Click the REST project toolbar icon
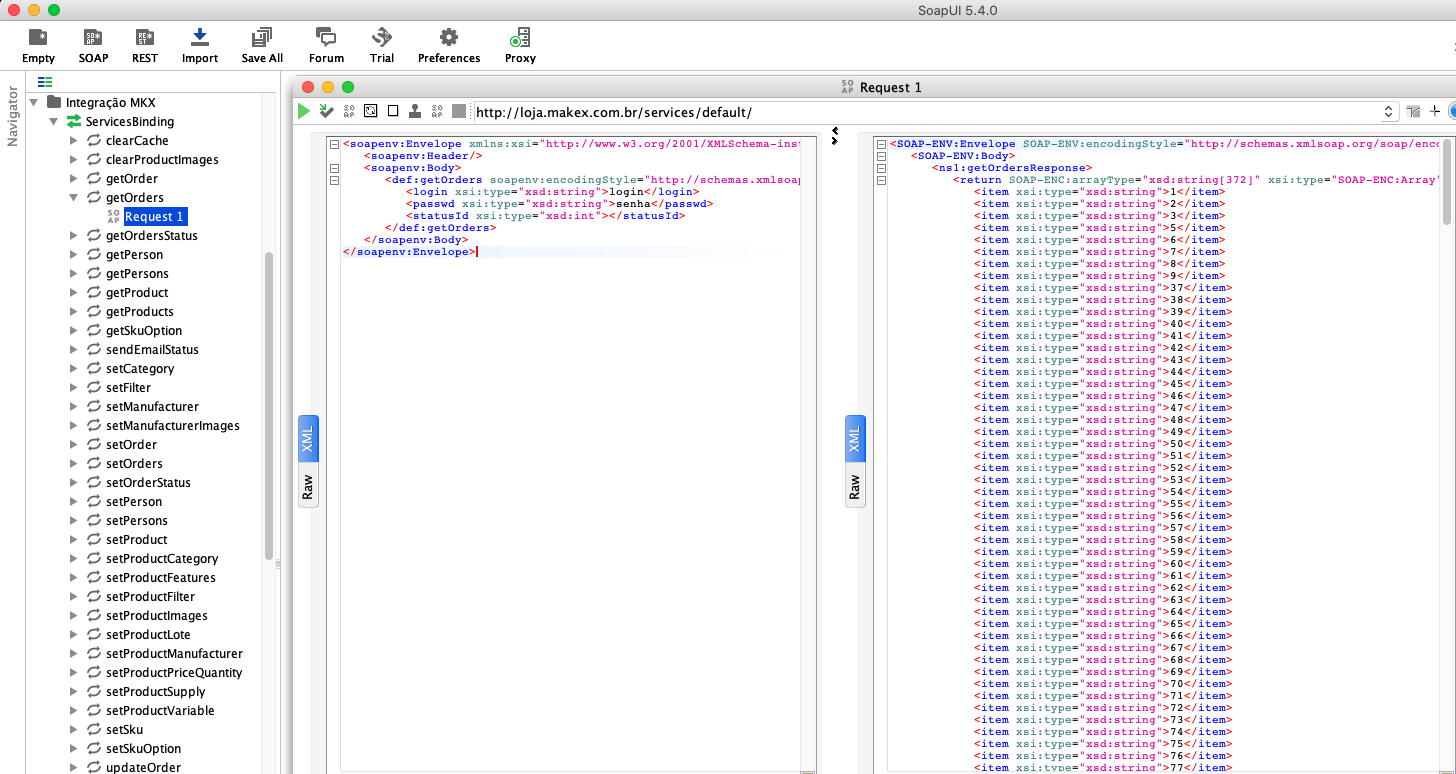 (145, 38)
